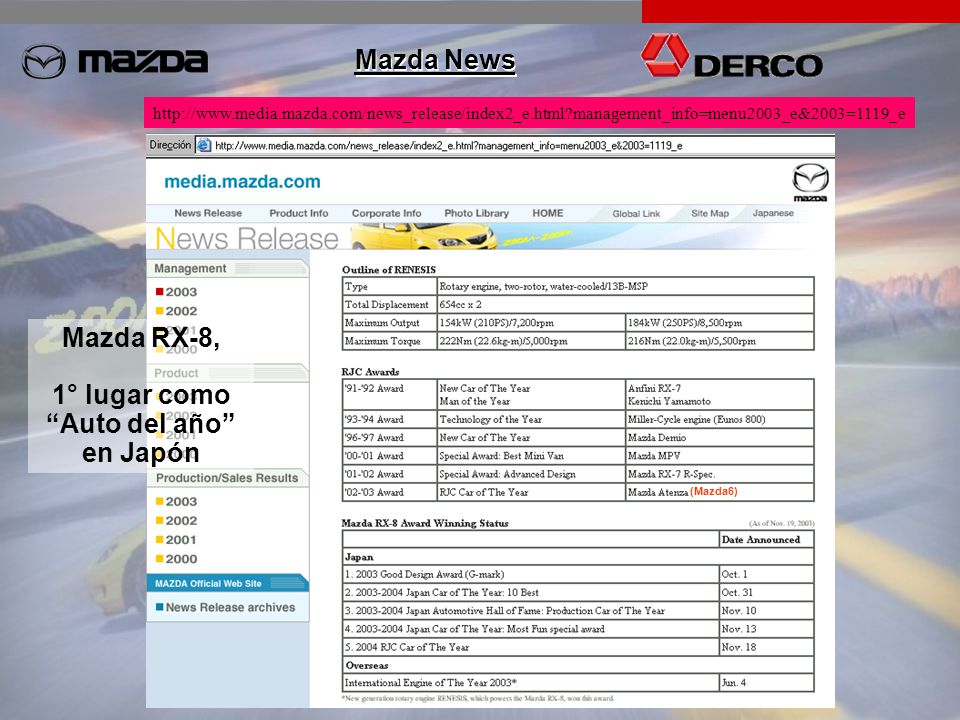Select 2003 under Management
This screenshot has height=720, width=960.
click(176, 292)
